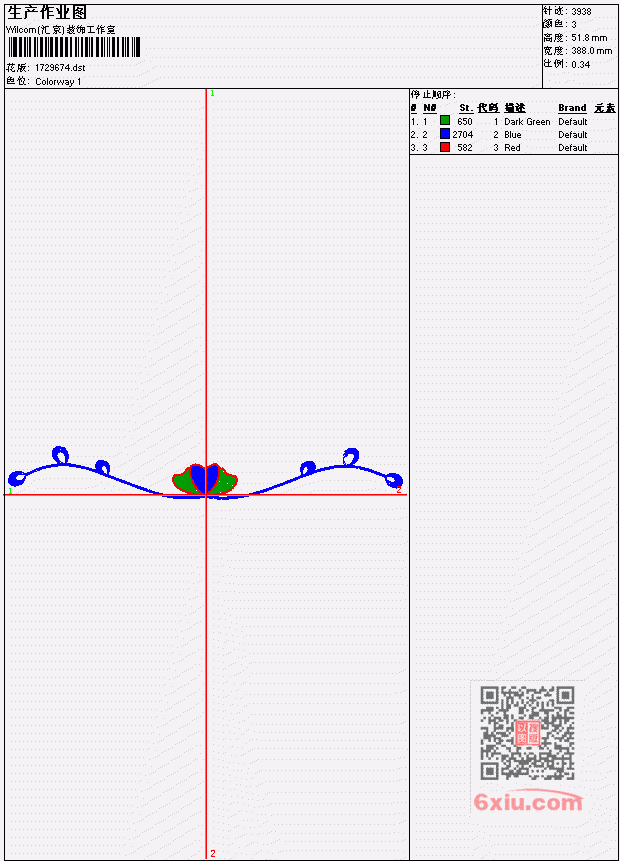Select the file name '1729674.dst'
Viewport: 620px width, 861px height.
[x=60, y=68]
